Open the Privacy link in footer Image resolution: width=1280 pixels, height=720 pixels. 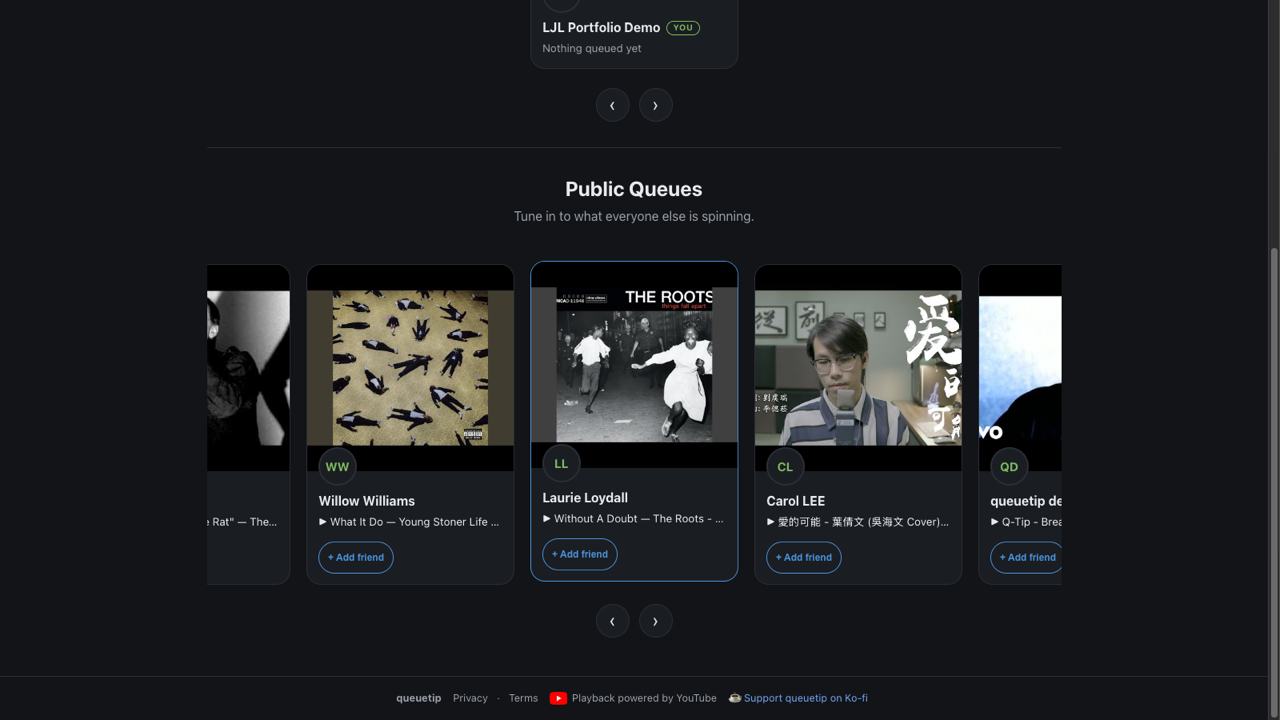(x=470, y=698)
